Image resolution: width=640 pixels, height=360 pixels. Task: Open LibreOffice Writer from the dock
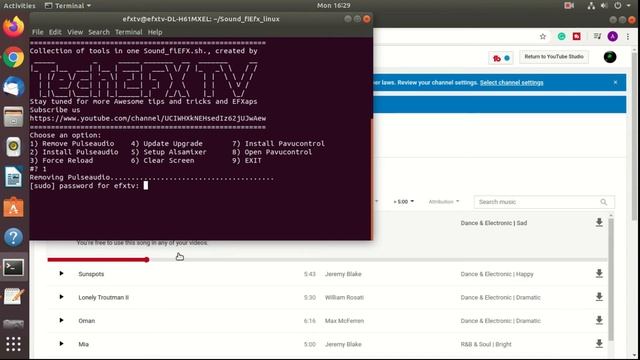(13, 177)
